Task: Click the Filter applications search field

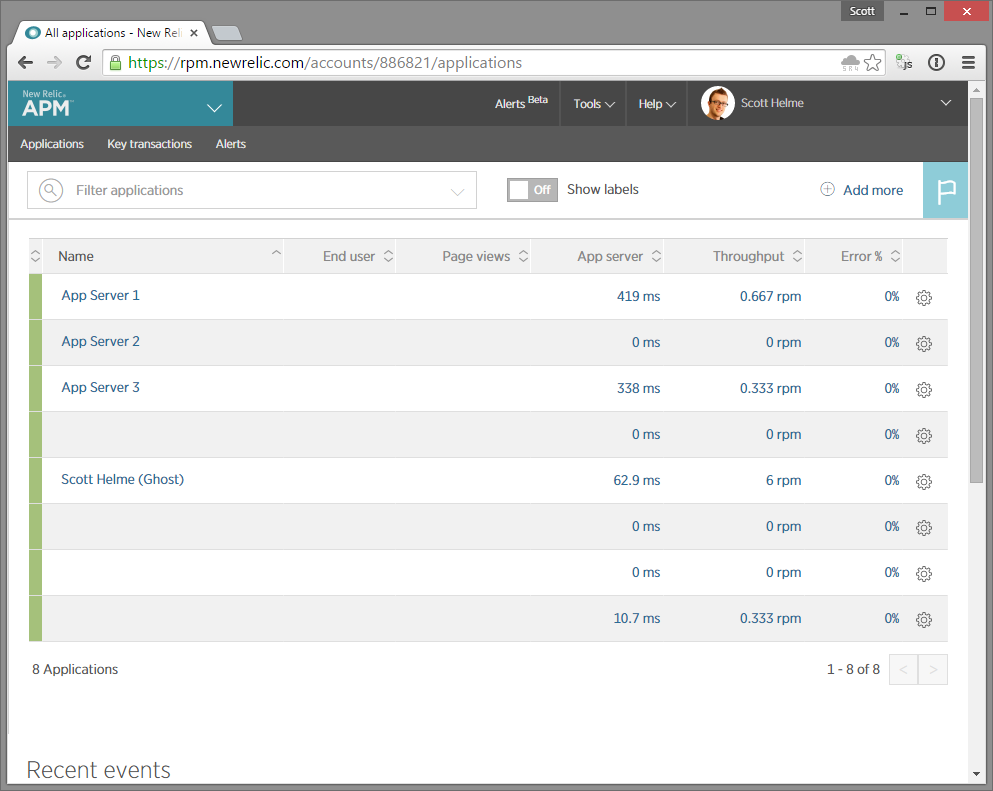Action: (255, 190)
